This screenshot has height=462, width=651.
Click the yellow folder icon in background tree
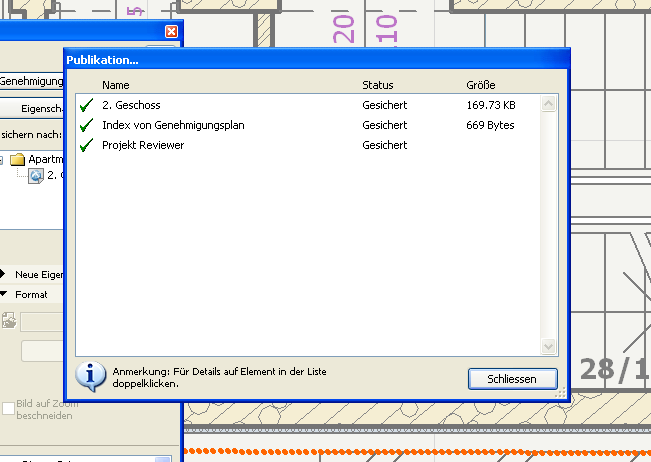pos(17,159)
